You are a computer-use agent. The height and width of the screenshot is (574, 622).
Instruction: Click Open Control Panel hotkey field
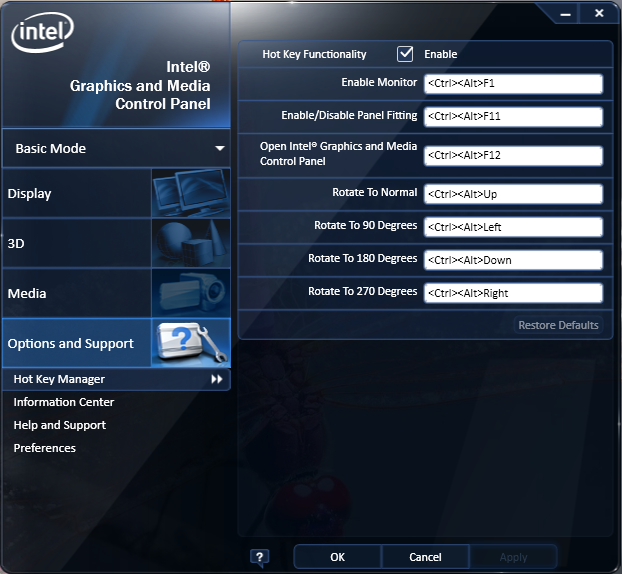point(513,155)
